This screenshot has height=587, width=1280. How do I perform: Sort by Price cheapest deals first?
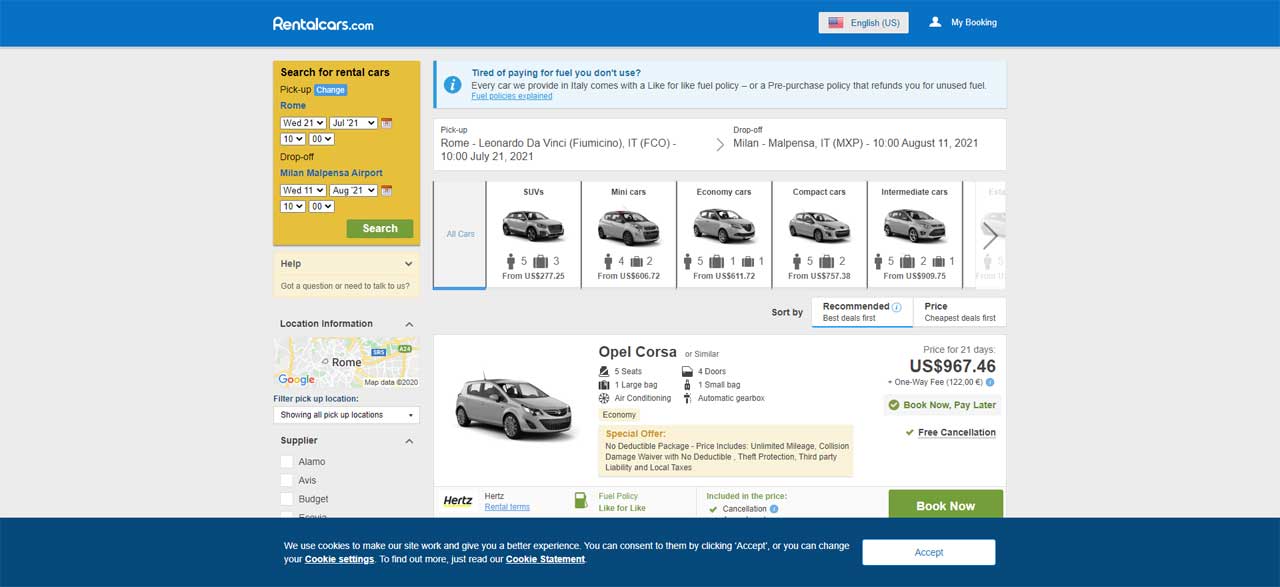click(x=960, y=312)
